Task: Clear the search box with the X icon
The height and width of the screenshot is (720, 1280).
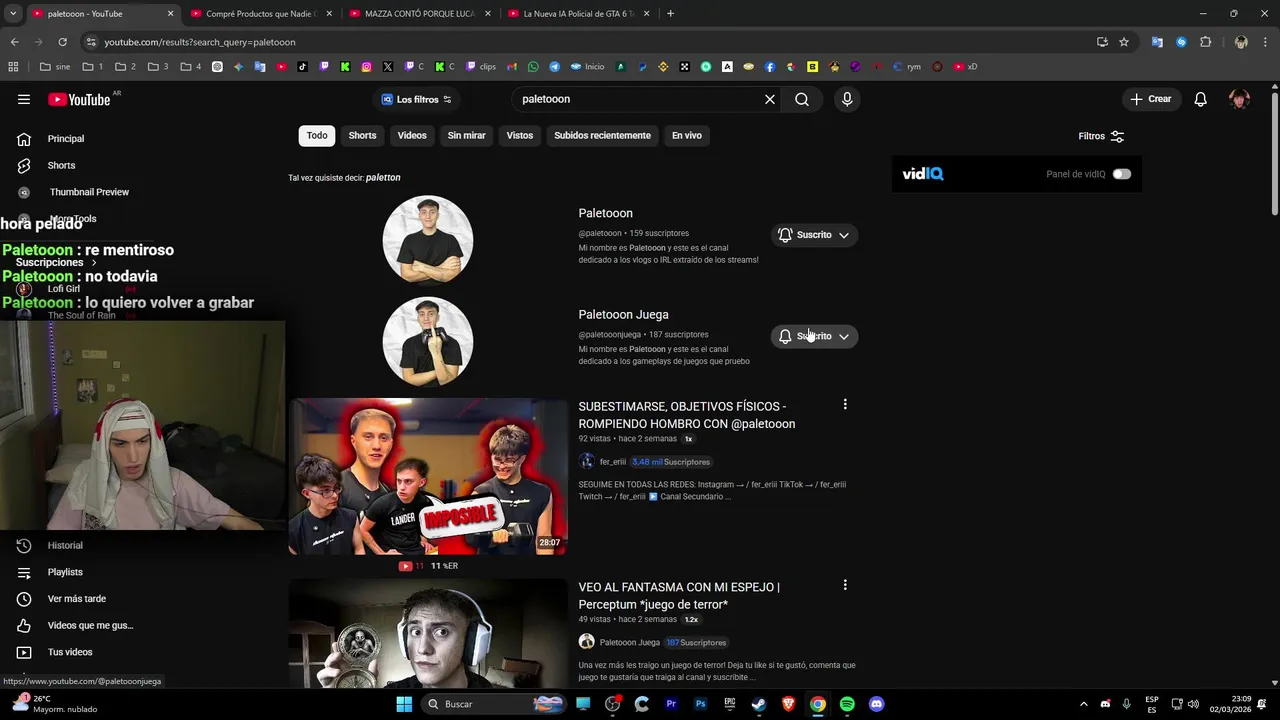Action: (770, 99)
